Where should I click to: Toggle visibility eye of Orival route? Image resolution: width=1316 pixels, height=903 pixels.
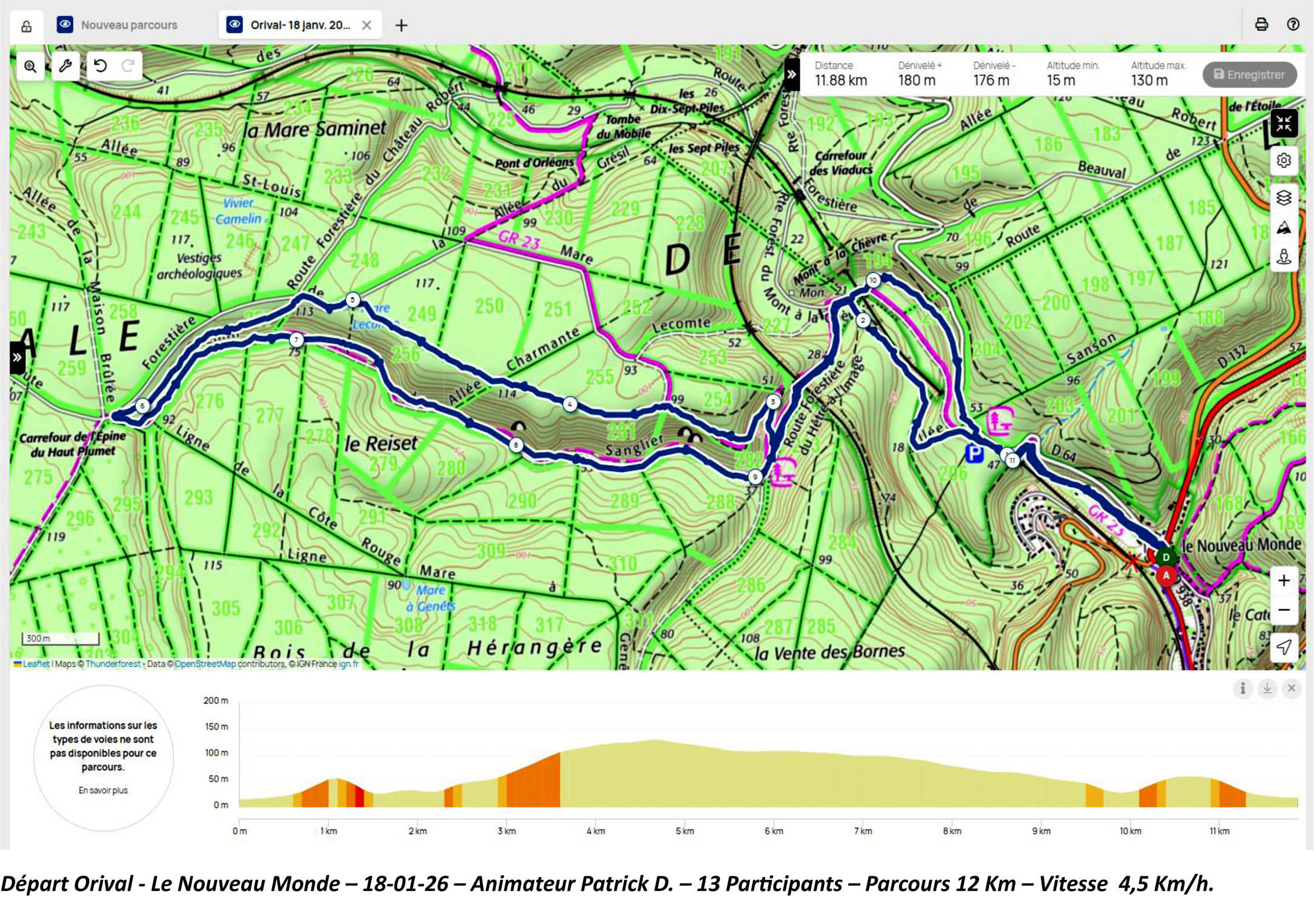(234, 25)
